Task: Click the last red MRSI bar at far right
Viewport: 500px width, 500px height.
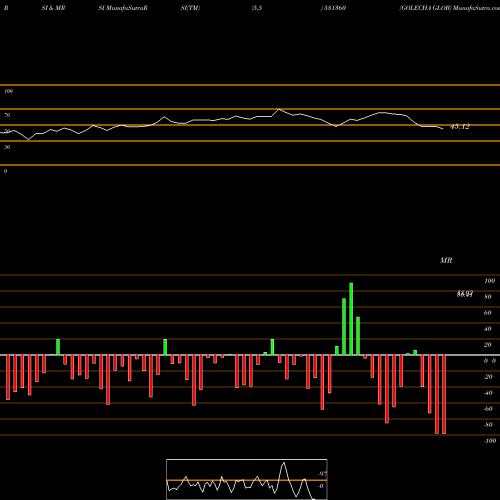Action: 444,394
